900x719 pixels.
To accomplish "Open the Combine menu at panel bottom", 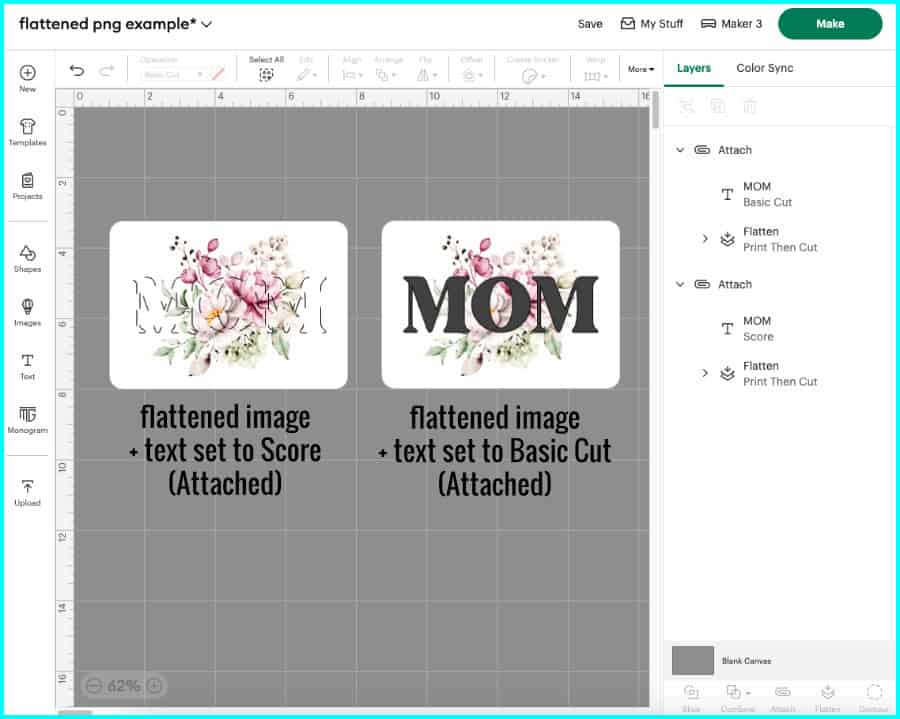I will 737,697.
